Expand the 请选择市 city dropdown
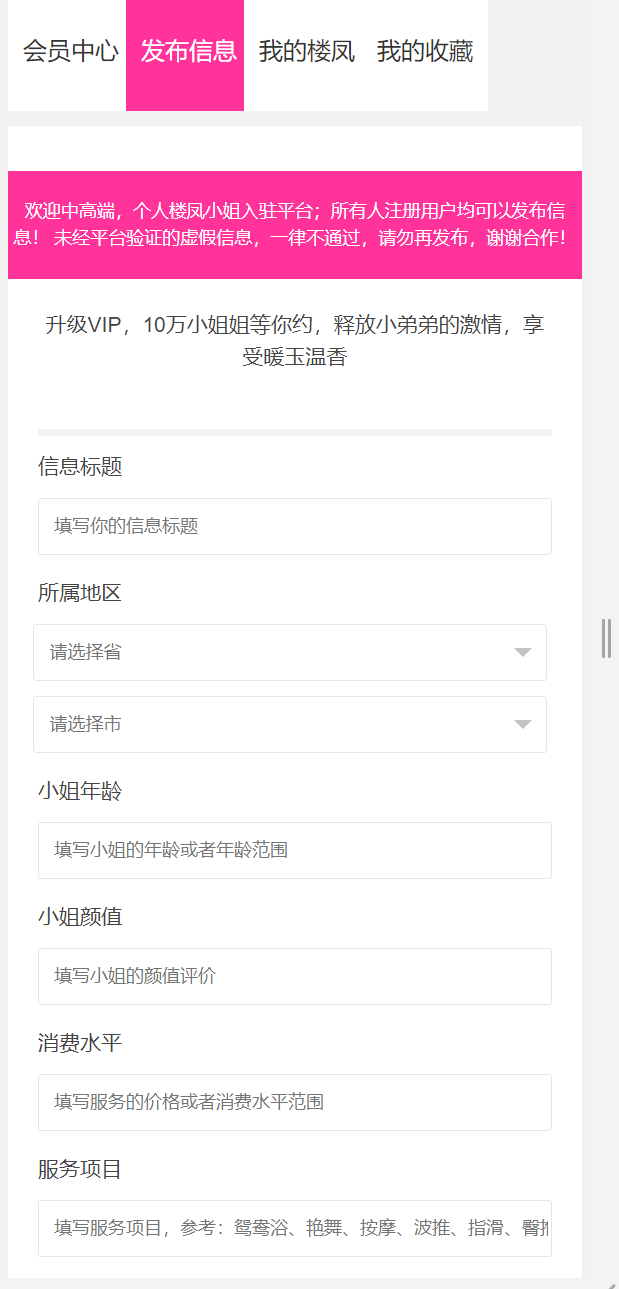The image size is (619, 1289). click(x=280, y=724)
